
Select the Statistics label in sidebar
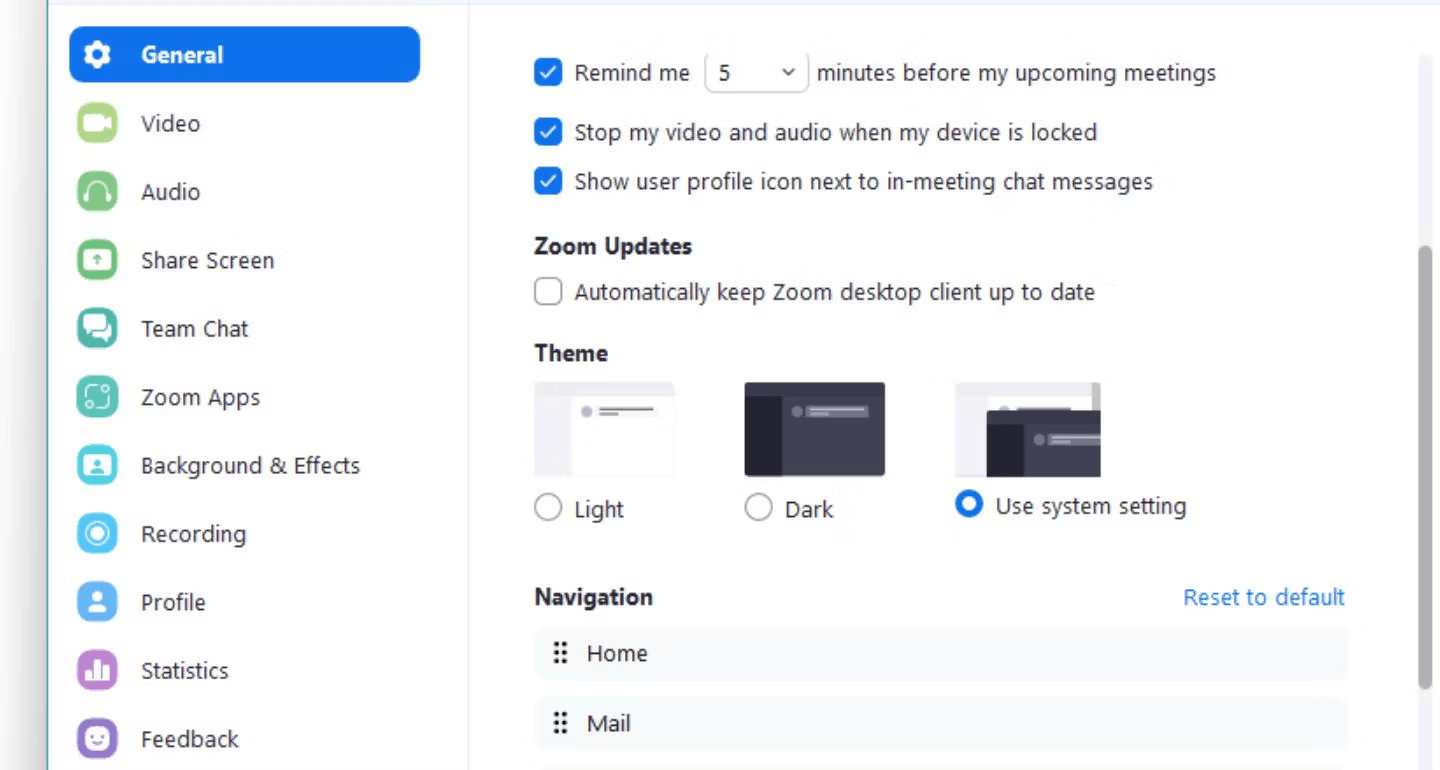tap(184, 671)
